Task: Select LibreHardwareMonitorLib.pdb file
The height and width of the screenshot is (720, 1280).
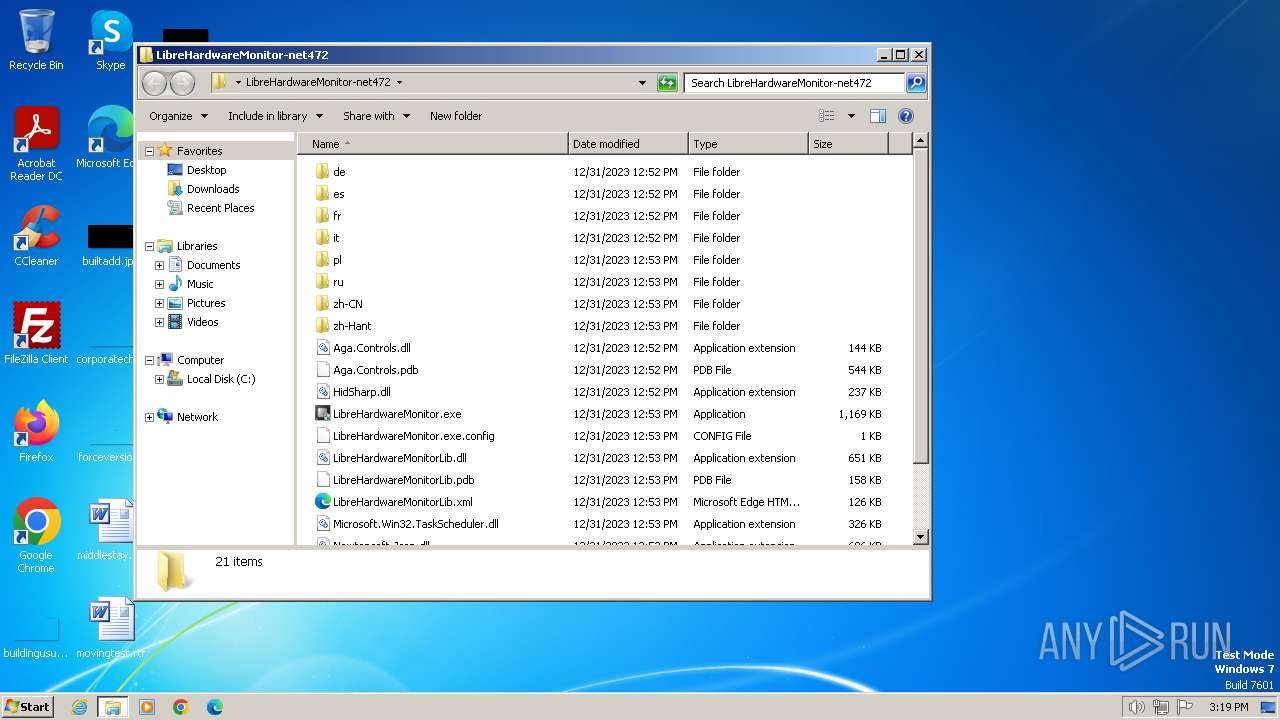Action: (403, 480)
